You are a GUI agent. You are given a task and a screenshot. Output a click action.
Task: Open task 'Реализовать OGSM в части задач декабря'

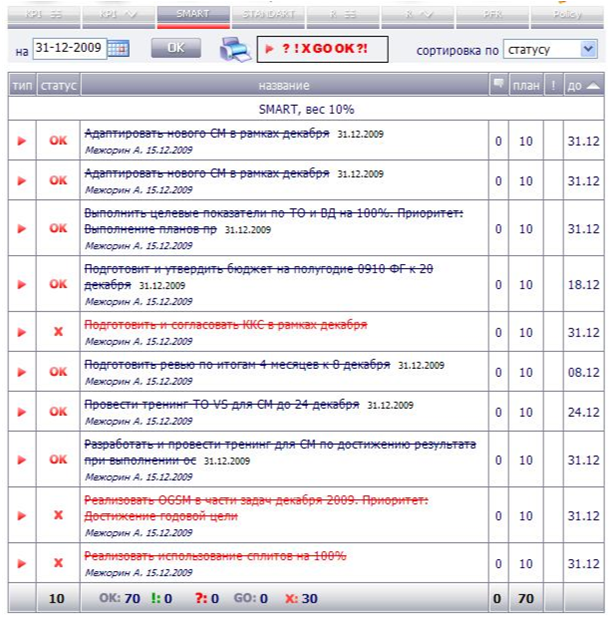[256, 508]
